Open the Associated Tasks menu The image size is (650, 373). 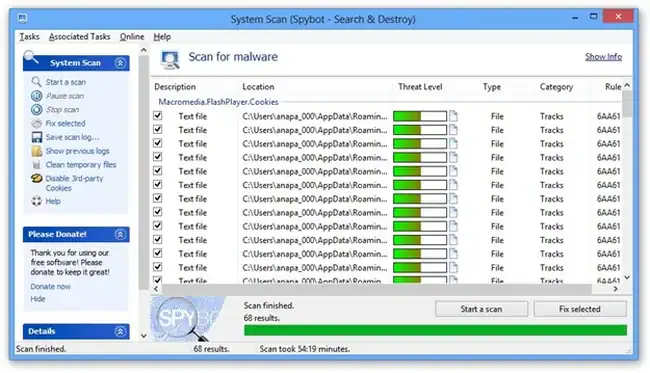(x=80, y=36)
